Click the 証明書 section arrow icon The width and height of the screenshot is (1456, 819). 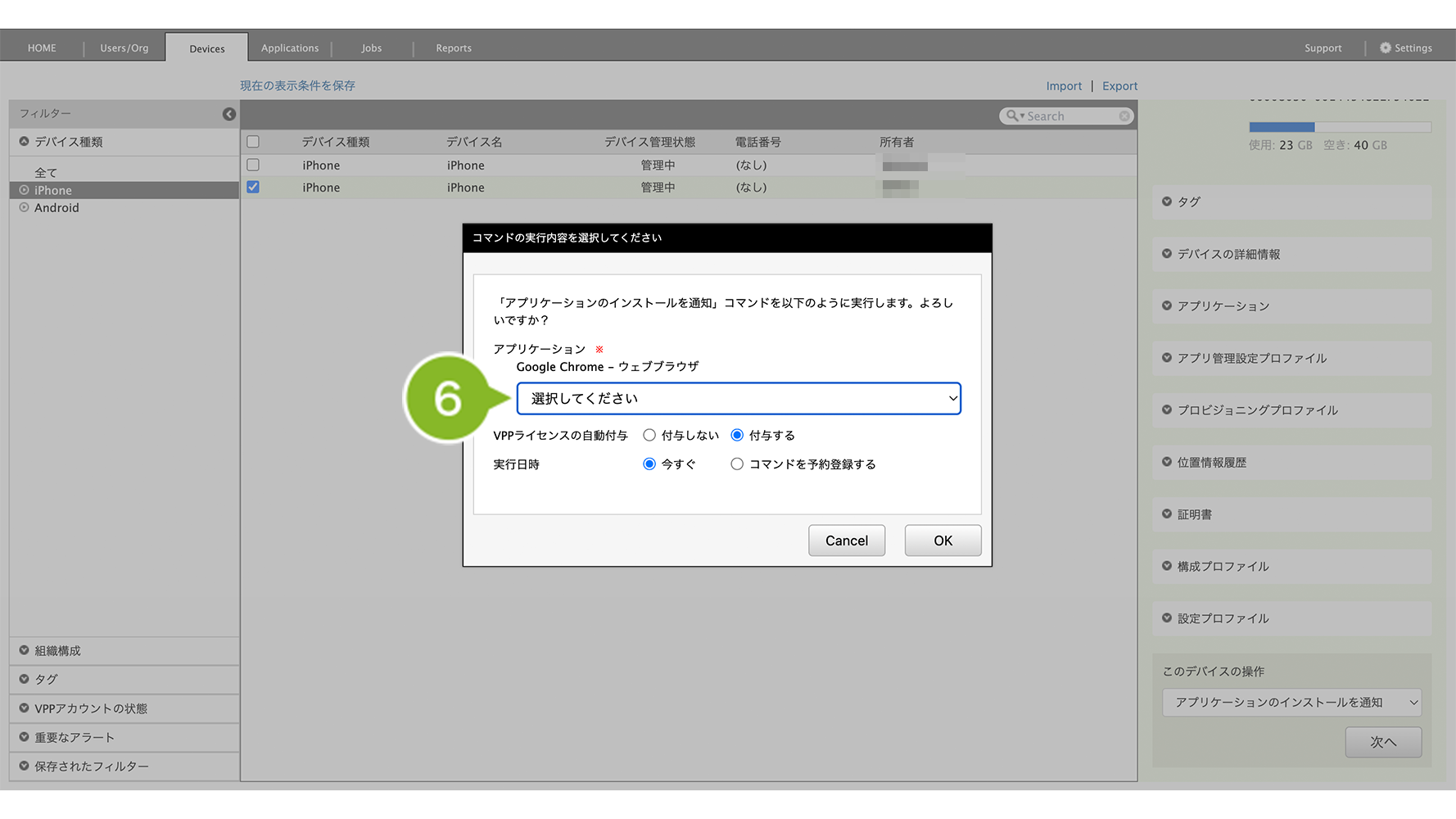1167,514
